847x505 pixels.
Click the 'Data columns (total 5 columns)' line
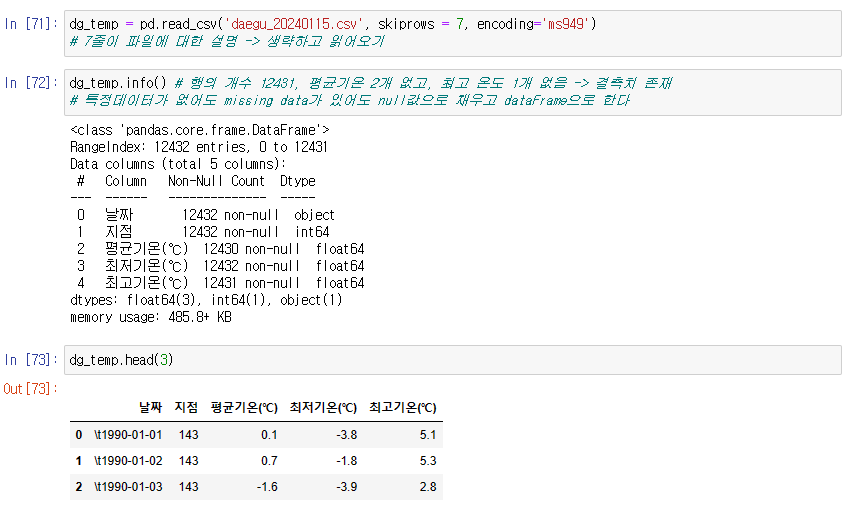point(178,164)
